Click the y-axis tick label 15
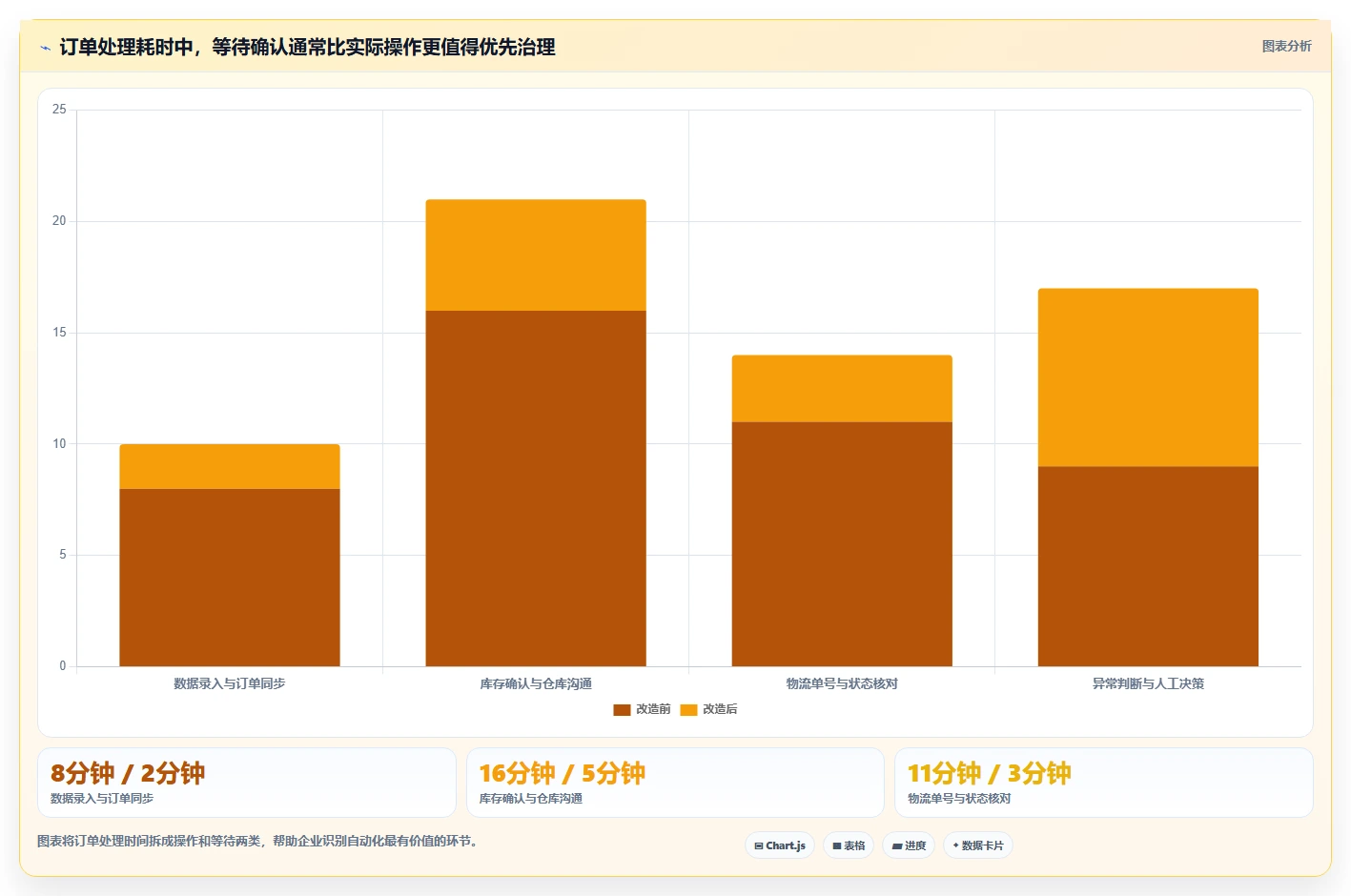This screenshot has width=1351, height=896. coord(59,333)
